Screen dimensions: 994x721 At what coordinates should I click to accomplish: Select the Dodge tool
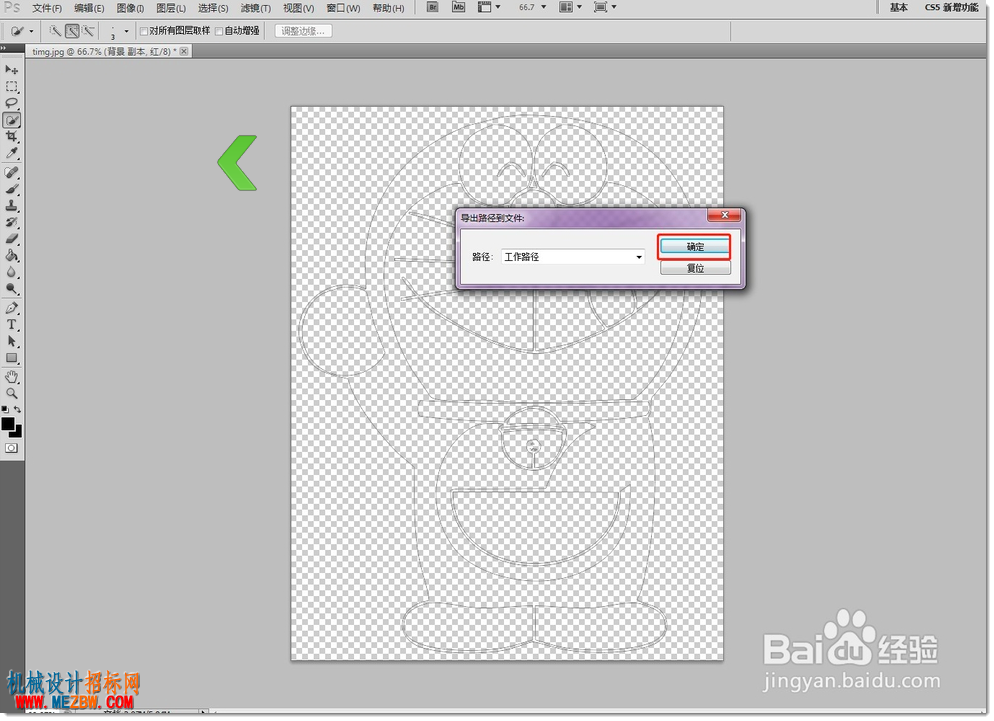11,289
